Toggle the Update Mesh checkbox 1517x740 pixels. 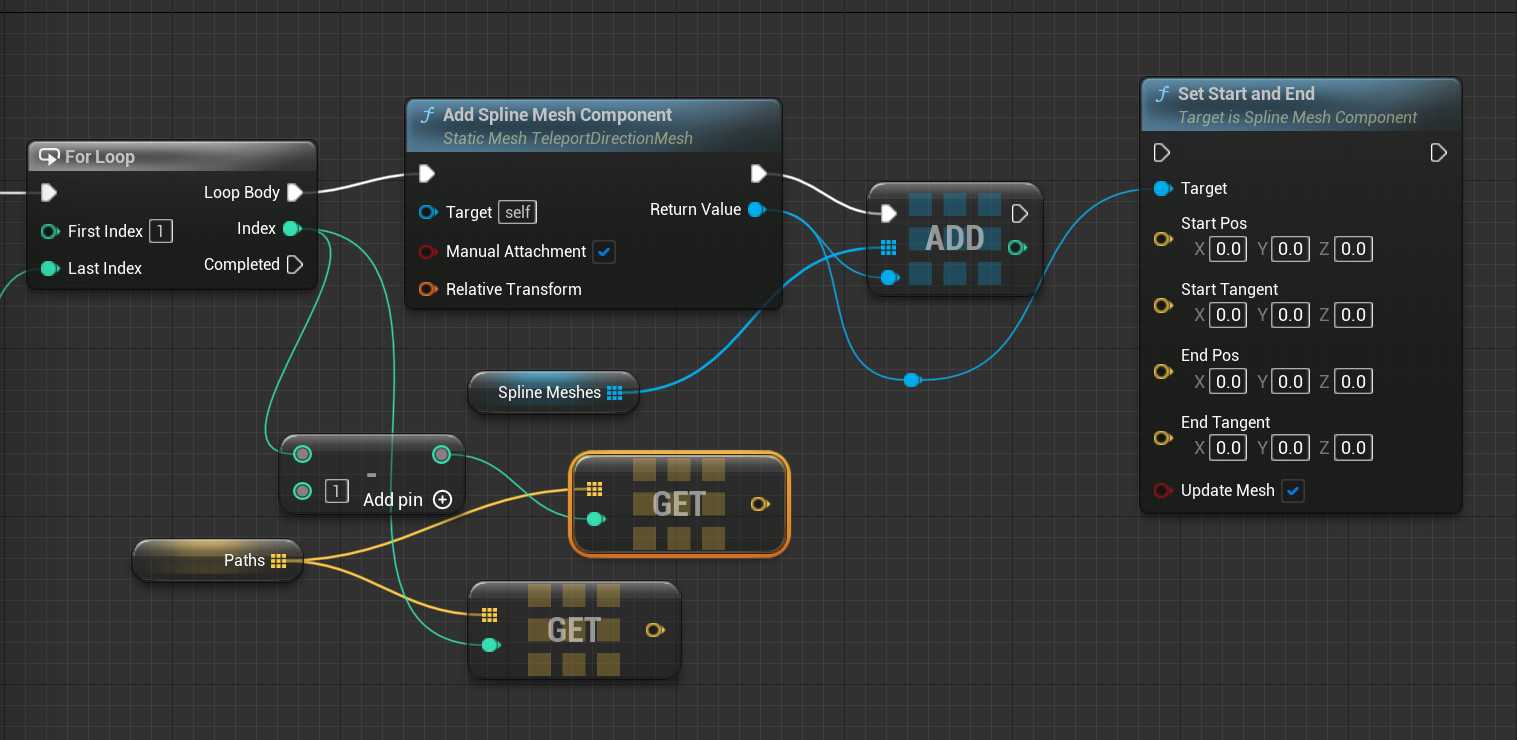[1293, 491]
